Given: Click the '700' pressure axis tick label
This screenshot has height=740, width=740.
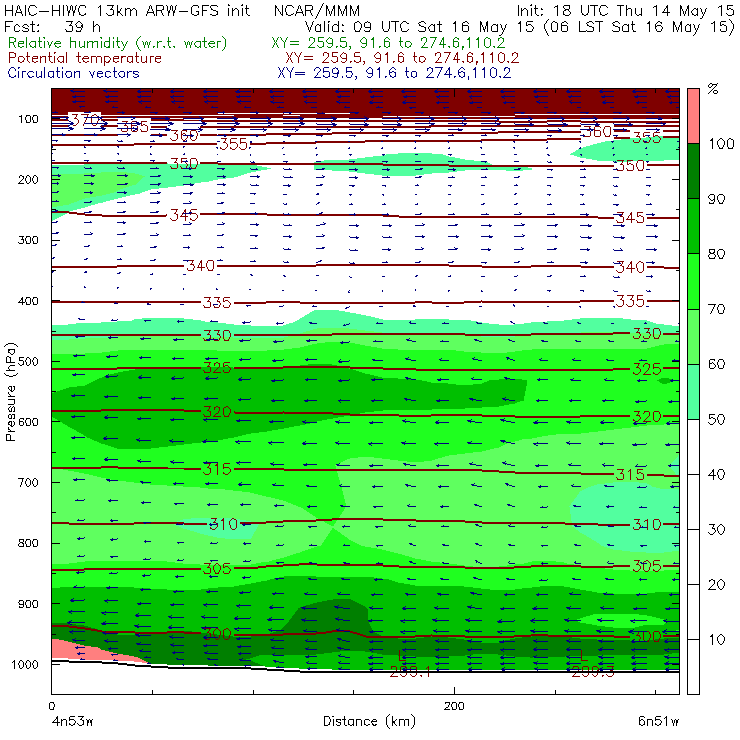Looking at the screenshot, I should pyautogui.click(x=28, y=483).
